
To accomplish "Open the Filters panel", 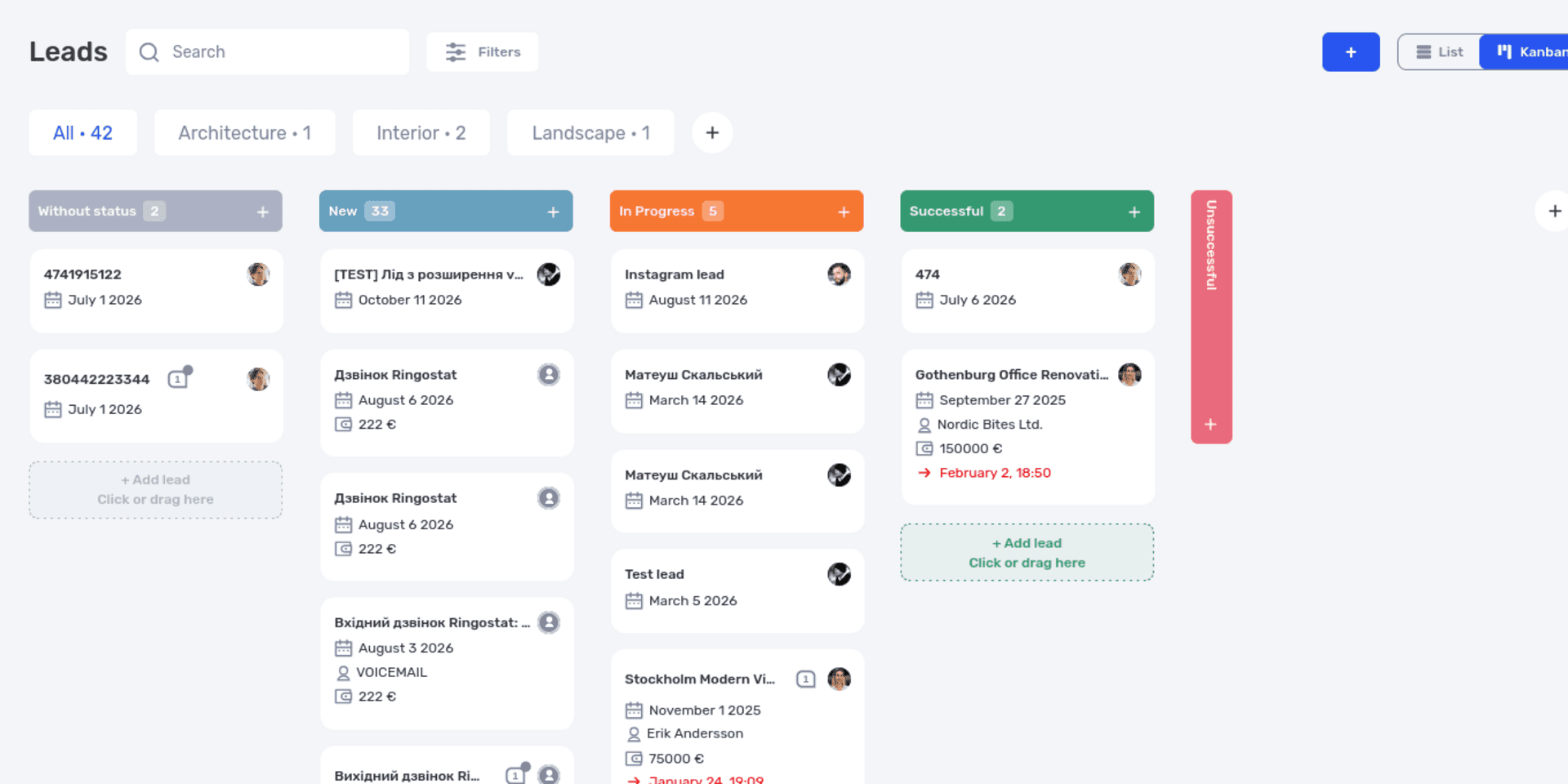I will click(x=482, y=51).
